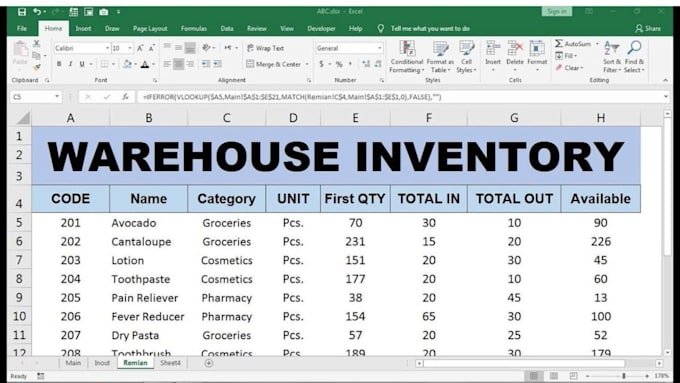Decrease the font size
This screenshot has width=680, height=383.
(x=151, y=48)
